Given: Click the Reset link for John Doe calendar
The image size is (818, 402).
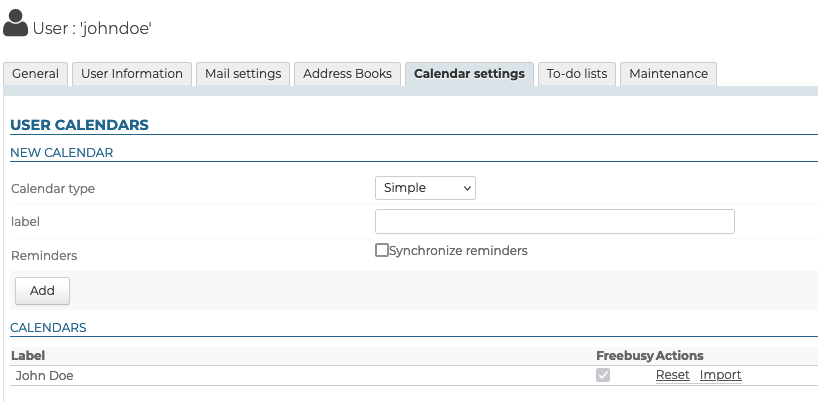Looking at the screenshot, I should tap(672, 375).
